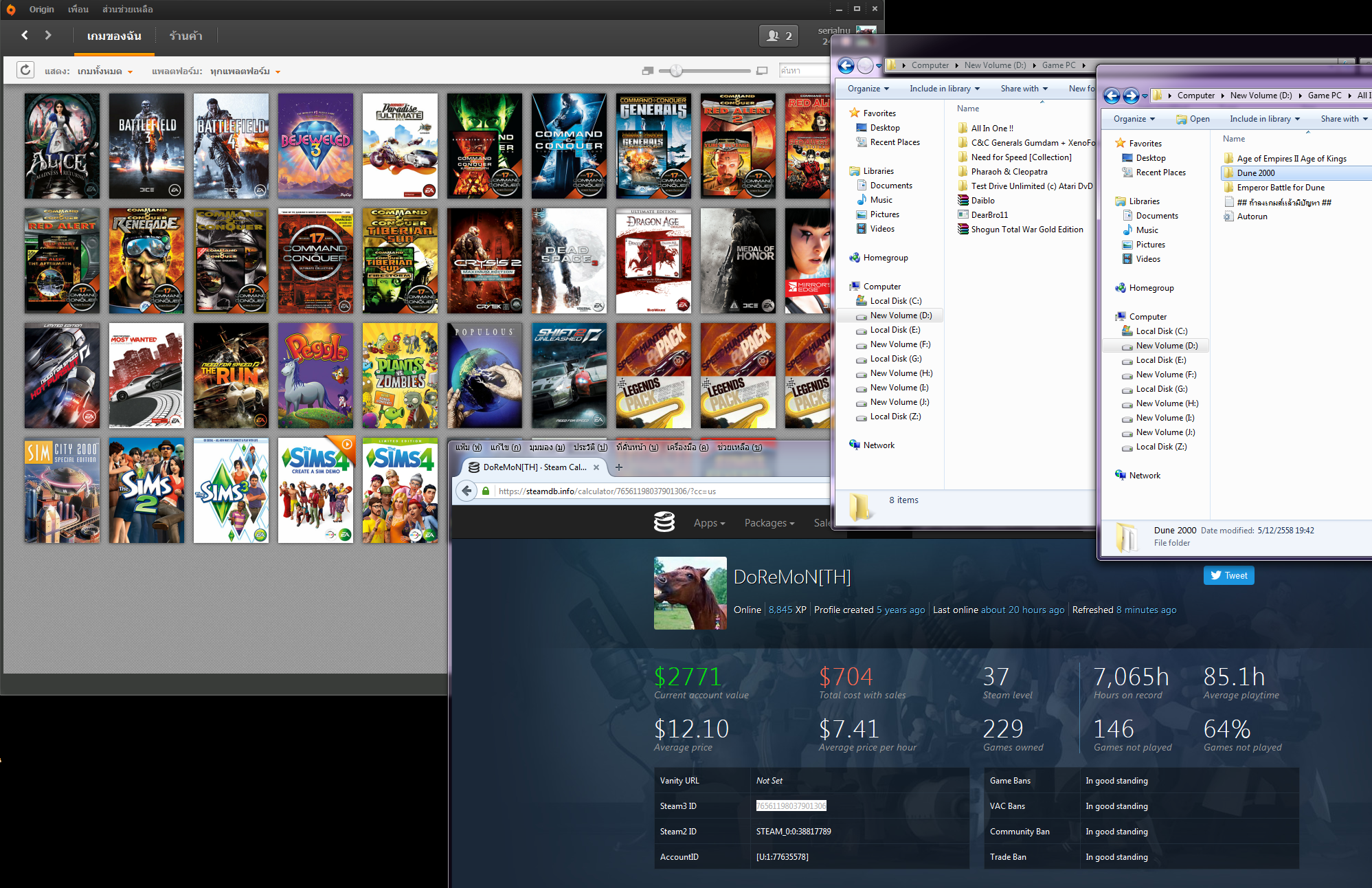Select Battlefield 4 game cover
This screenshot has width=1372, height=888.
[231, 146]
